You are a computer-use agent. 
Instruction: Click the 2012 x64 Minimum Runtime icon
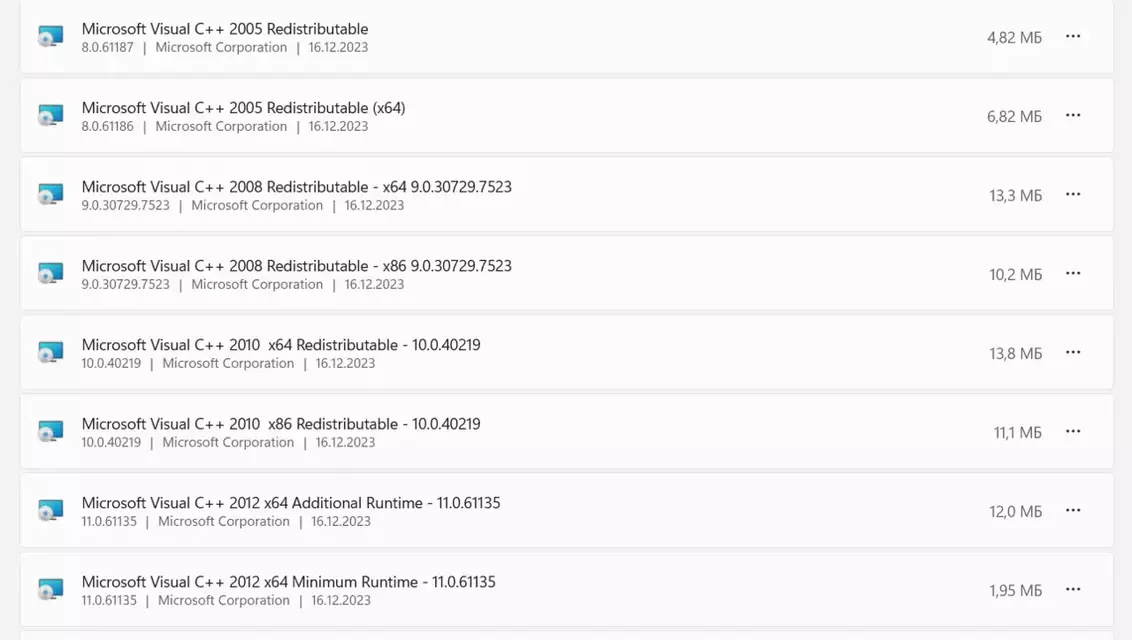[x=51, y=589]
